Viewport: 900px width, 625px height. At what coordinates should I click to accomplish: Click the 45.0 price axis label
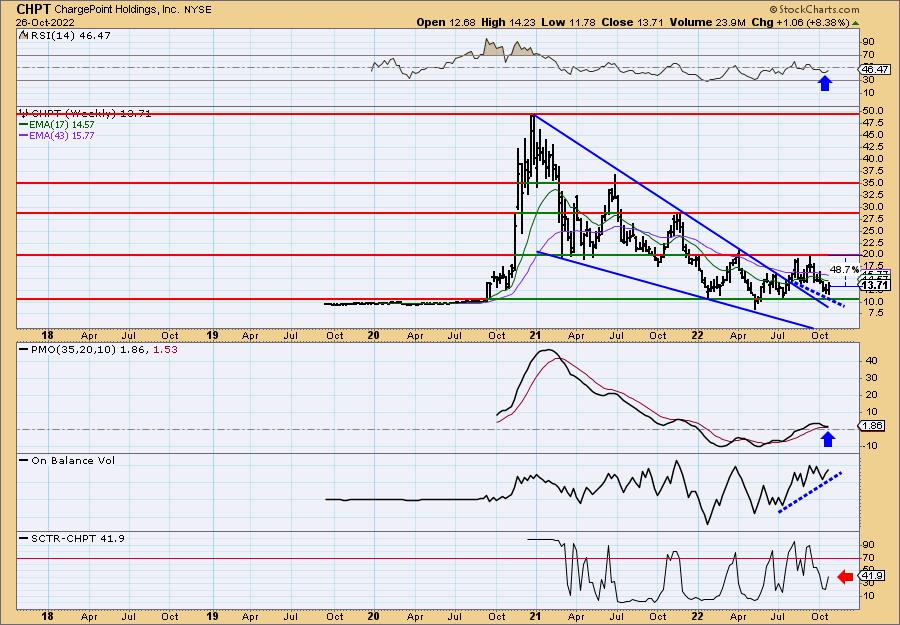[x=872, y=135]
